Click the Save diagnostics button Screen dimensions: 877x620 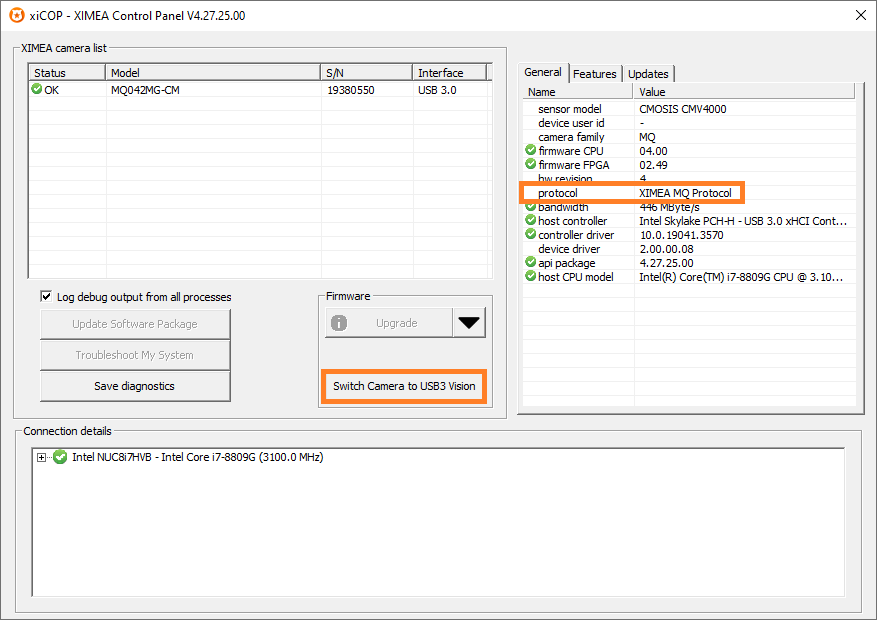coord(135,386)
